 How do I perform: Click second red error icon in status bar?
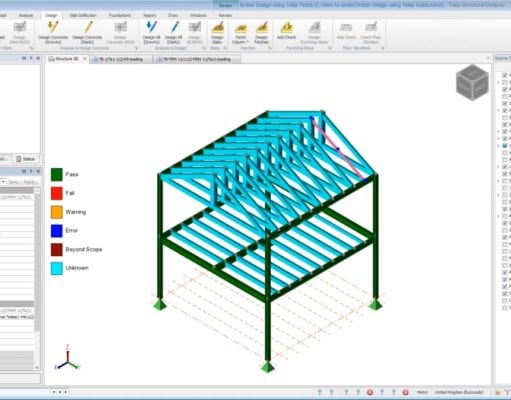405,392
